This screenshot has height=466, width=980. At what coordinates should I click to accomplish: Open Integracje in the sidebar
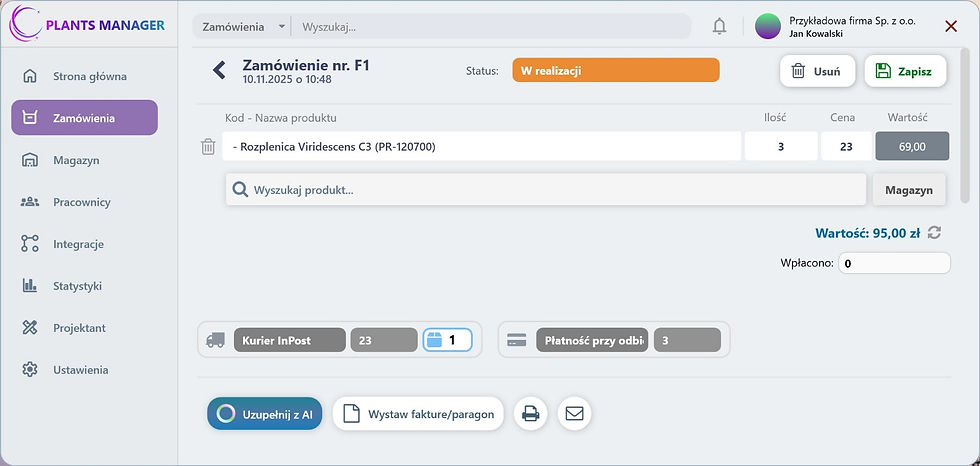pyautogui.click(x=84, y=244)
